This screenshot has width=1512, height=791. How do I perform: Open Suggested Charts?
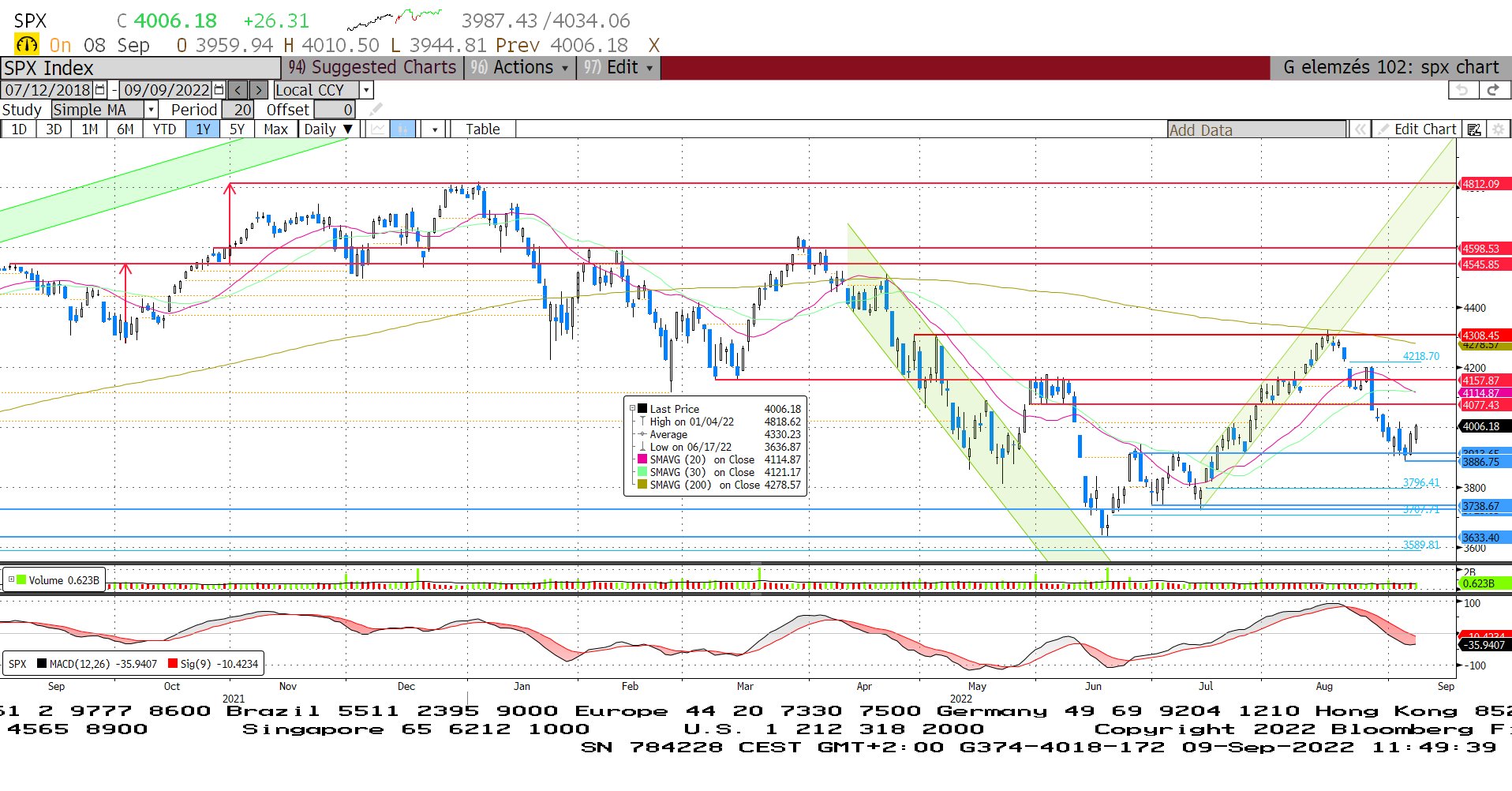click(x=372, y=68)
